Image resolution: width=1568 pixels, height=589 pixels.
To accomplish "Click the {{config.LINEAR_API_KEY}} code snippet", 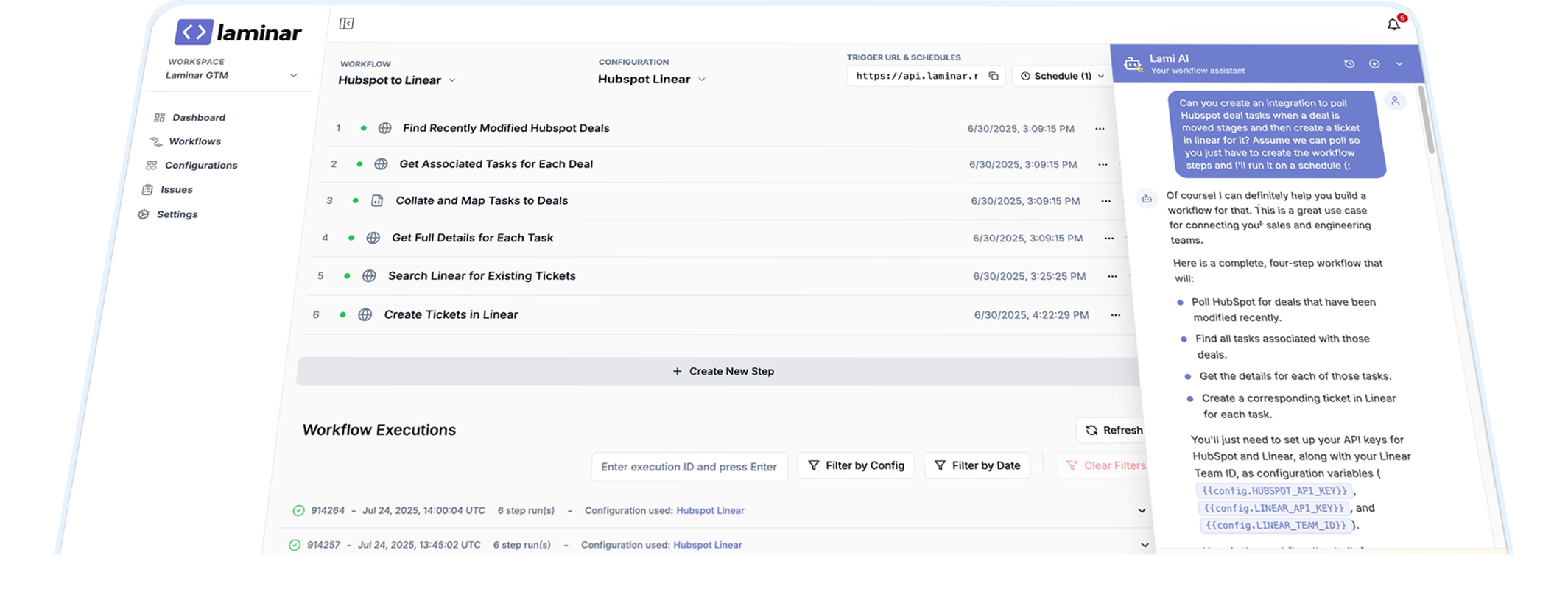I will [1274, 508].
